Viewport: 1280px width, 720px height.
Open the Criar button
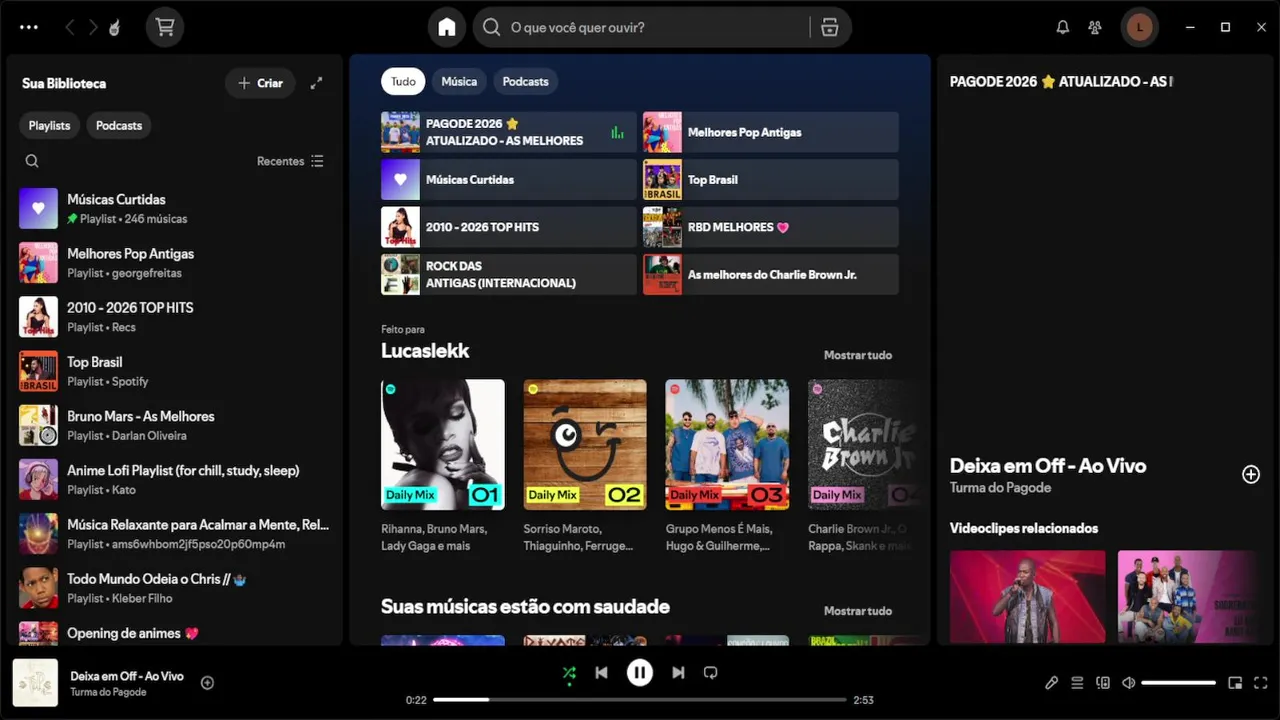pyautogui.click(x=260, y=83)
